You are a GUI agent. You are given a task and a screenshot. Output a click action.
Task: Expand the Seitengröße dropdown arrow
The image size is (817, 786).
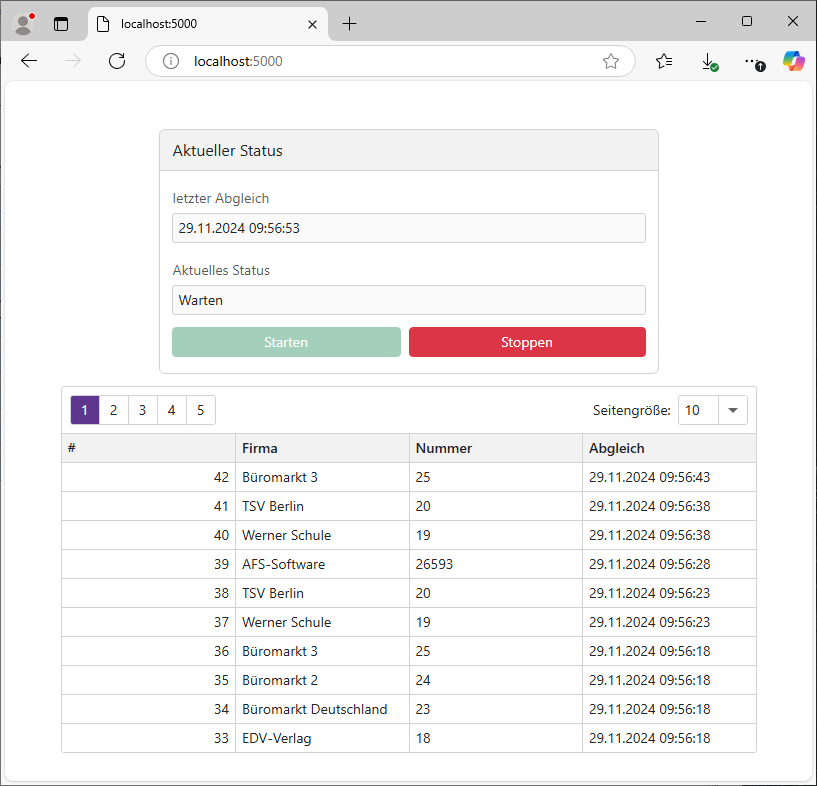point(733,410)
